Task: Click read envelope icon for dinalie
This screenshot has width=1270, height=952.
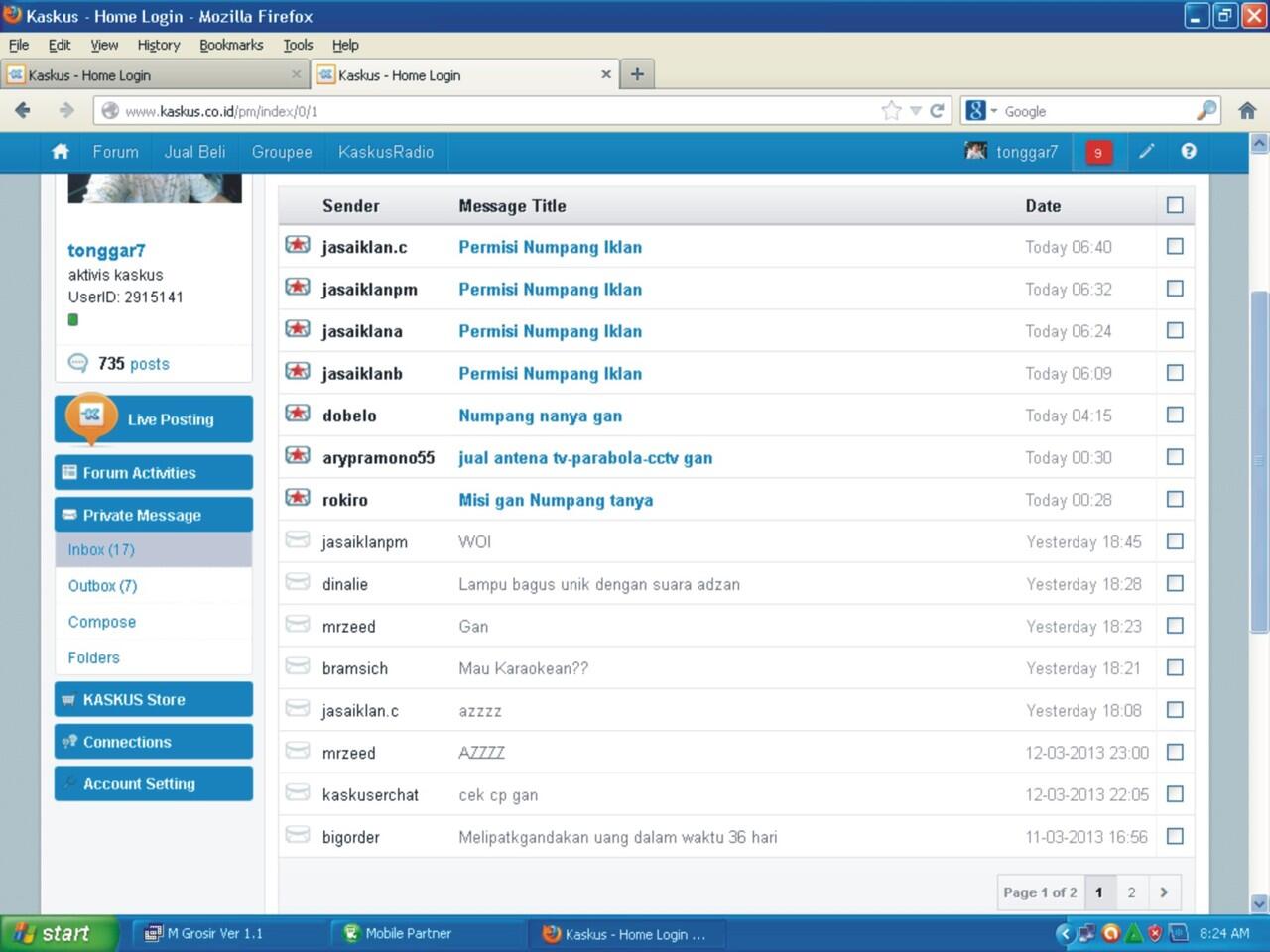Action: point(298,582)
